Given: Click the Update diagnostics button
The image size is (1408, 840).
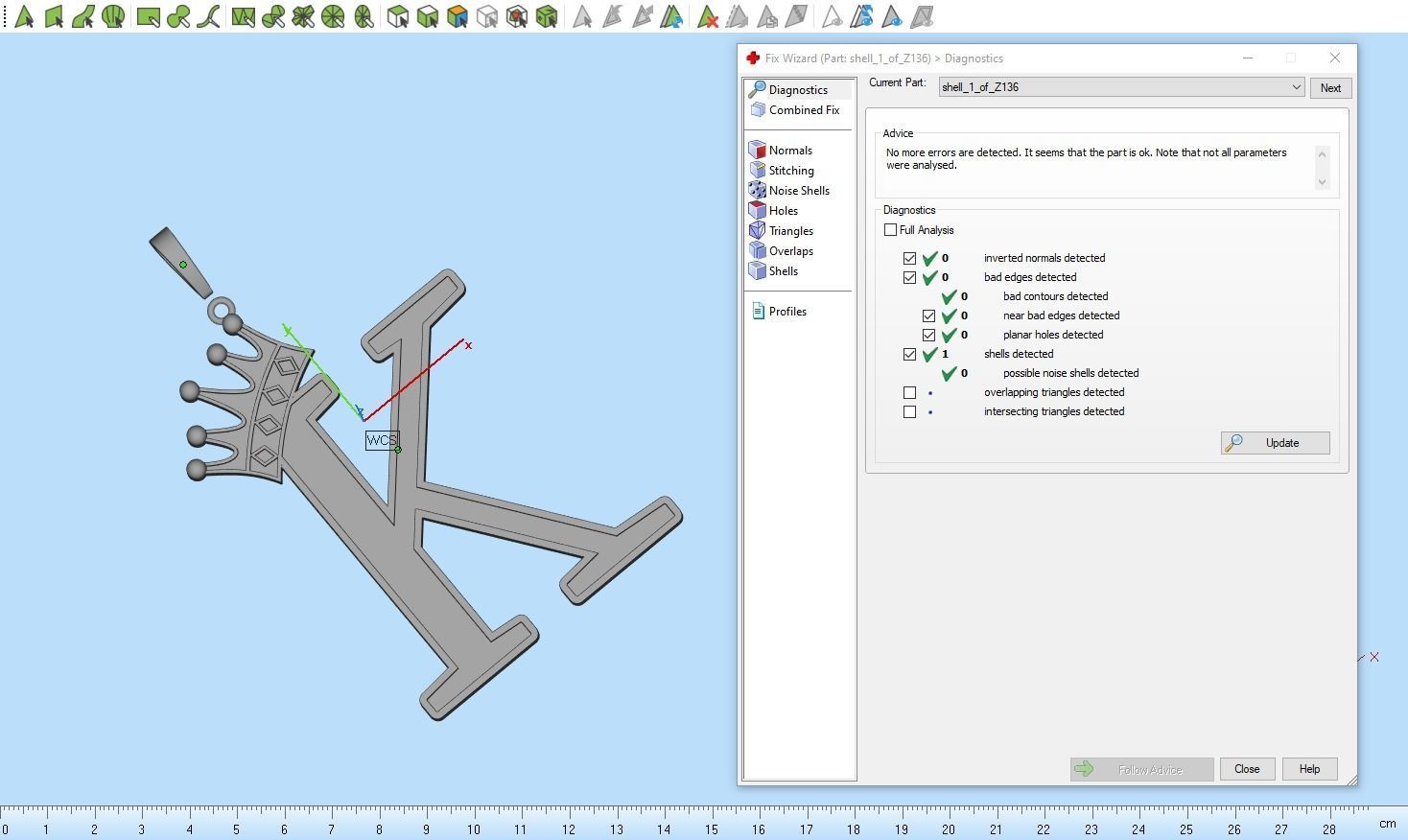Looking at the screenshot, I should pos(1276,443).
